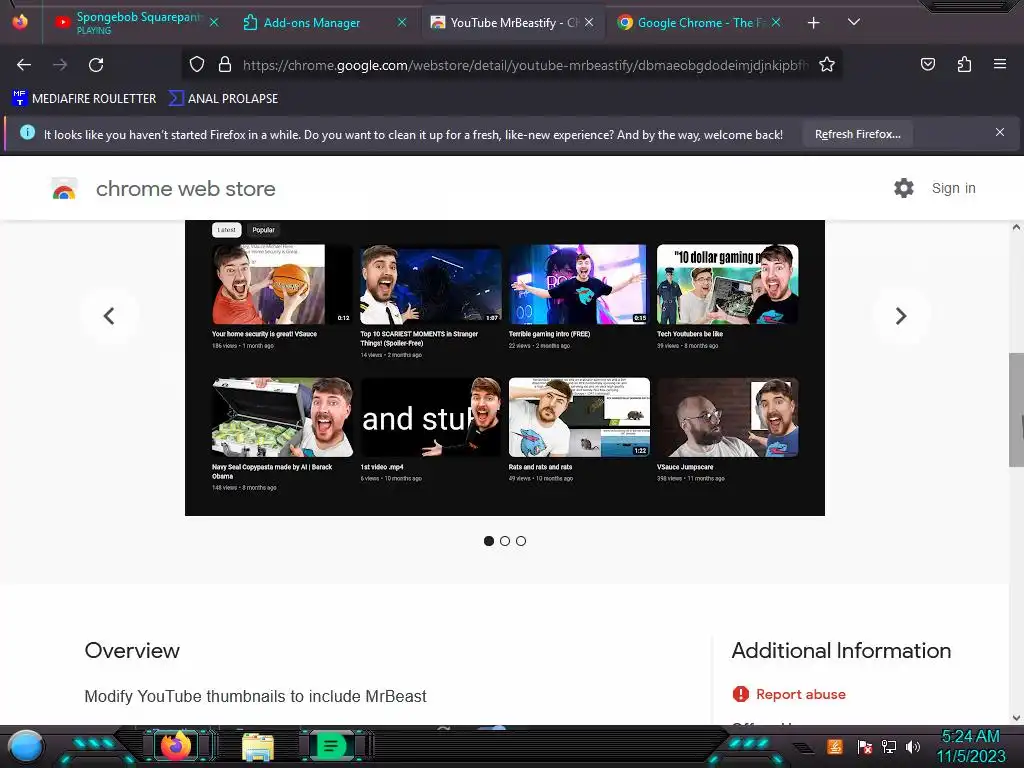The image size is (1024, 768).
Task: Expand the list all tabs chevron
Action: click(854, 22)
